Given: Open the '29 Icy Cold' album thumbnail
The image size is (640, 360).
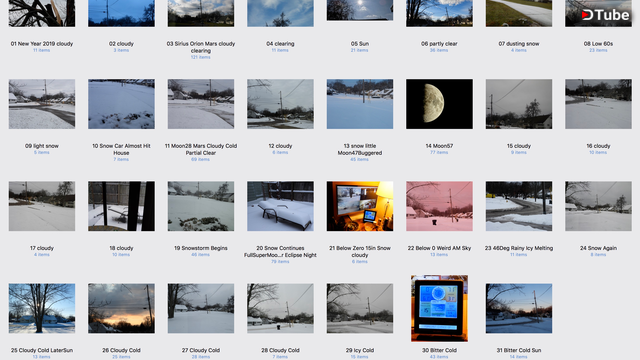Looking at the screenshot, I should click(360, 308).
